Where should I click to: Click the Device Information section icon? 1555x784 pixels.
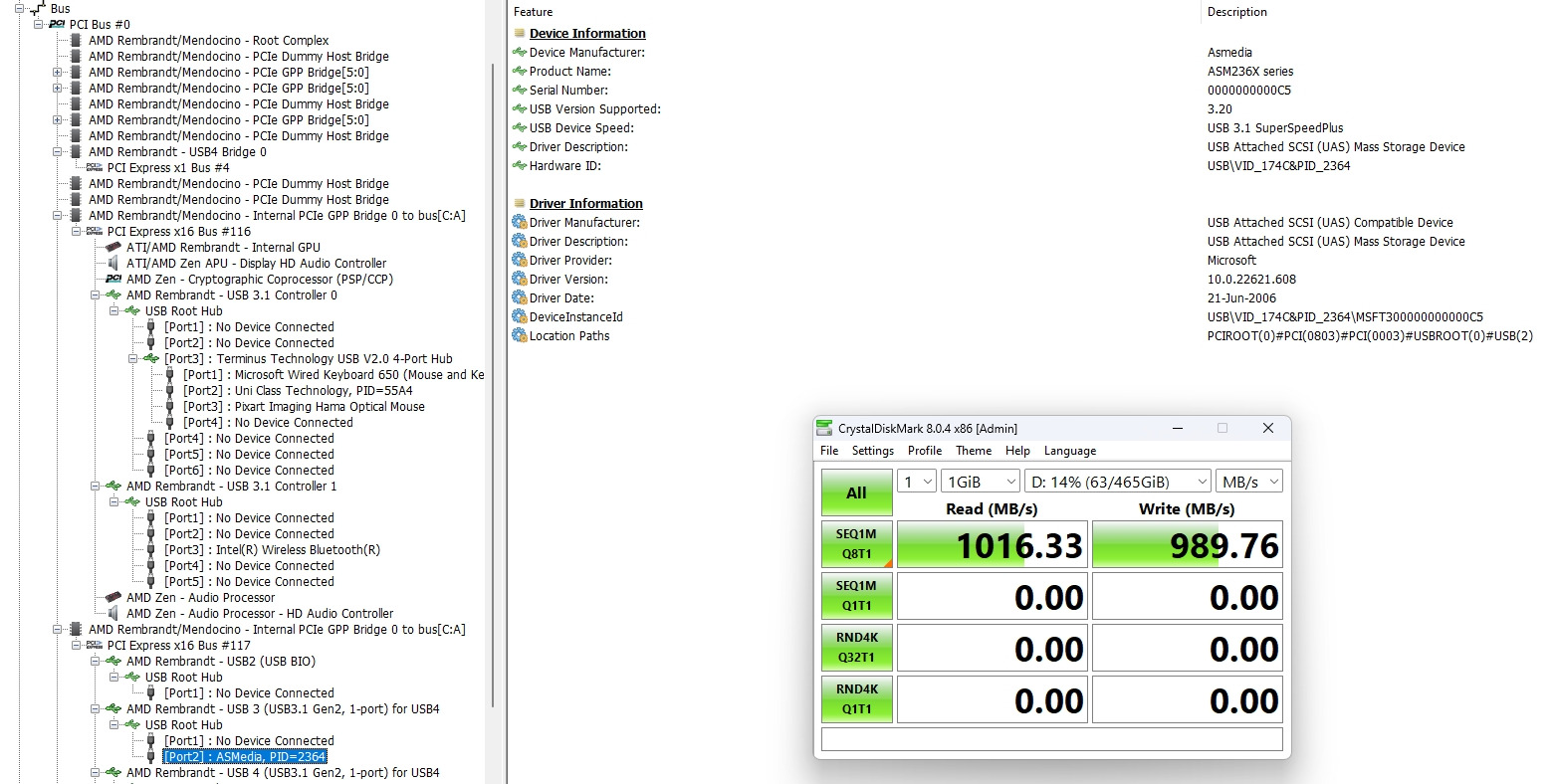[519, 33]
